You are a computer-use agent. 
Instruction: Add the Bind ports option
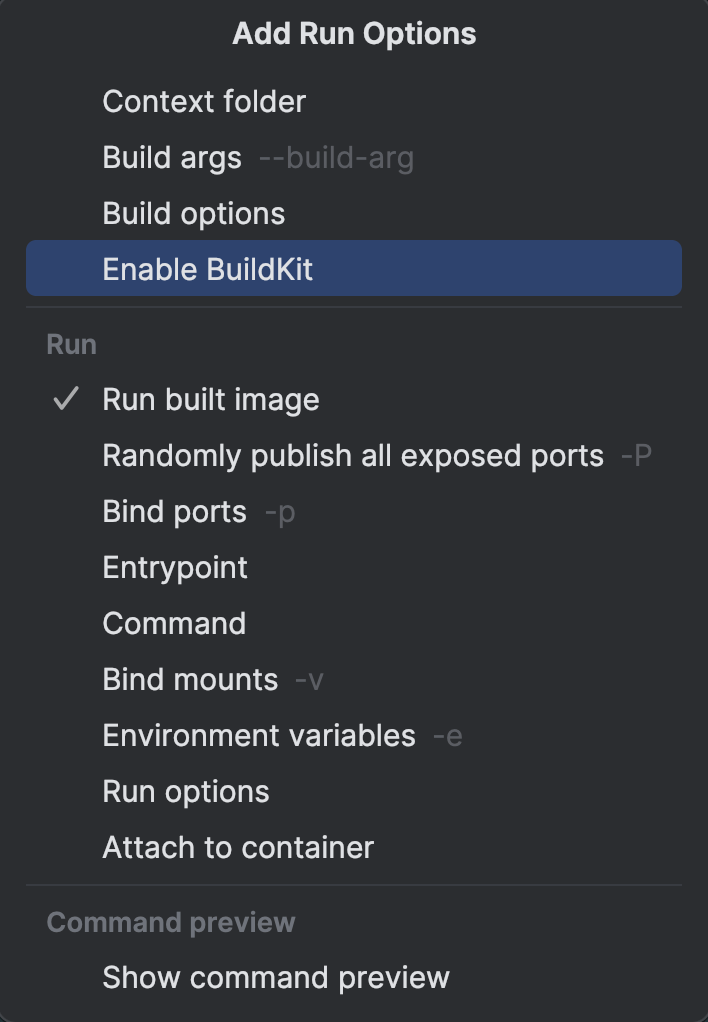coord(174,512)
